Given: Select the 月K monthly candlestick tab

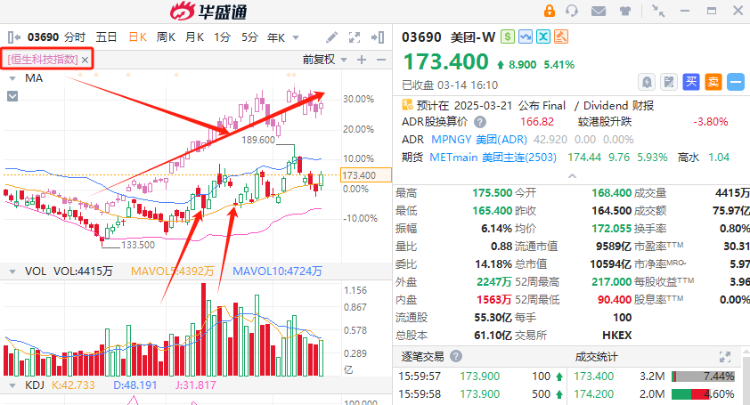Looking at the screenshot, I should tap(194, 37).
